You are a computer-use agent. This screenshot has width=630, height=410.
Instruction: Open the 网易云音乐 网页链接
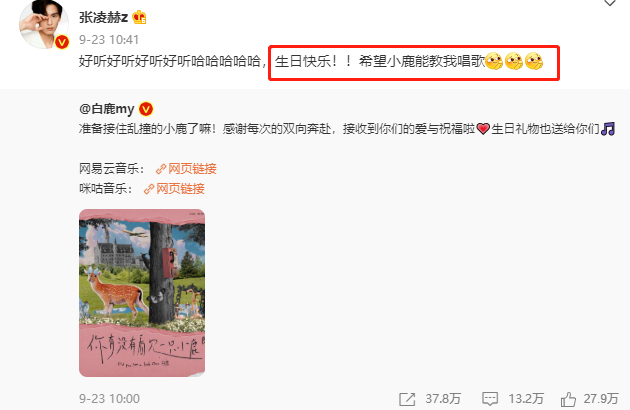(192, 169)
